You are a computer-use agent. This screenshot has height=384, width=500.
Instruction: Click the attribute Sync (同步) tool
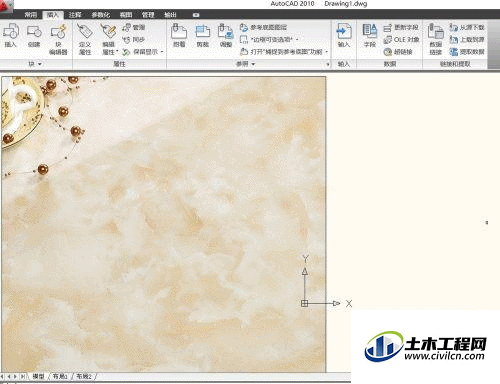coord(134,40)
